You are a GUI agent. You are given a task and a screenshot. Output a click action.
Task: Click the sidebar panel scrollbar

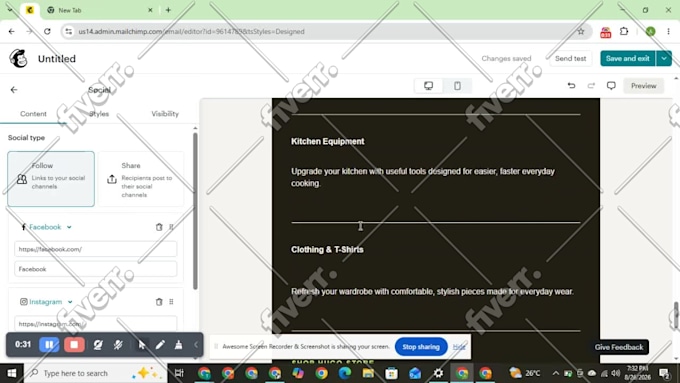coord(195,211)
